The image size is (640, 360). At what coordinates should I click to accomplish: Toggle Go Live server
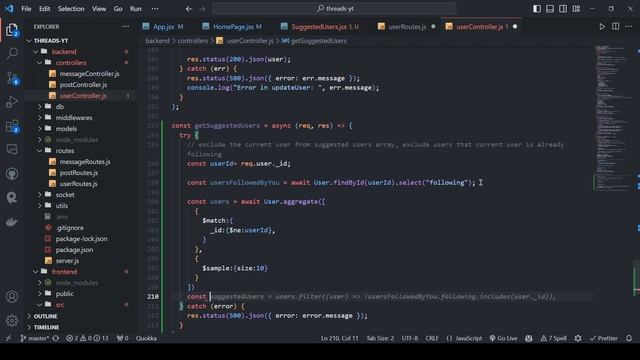pyautogui.click(x=503, y=338)
